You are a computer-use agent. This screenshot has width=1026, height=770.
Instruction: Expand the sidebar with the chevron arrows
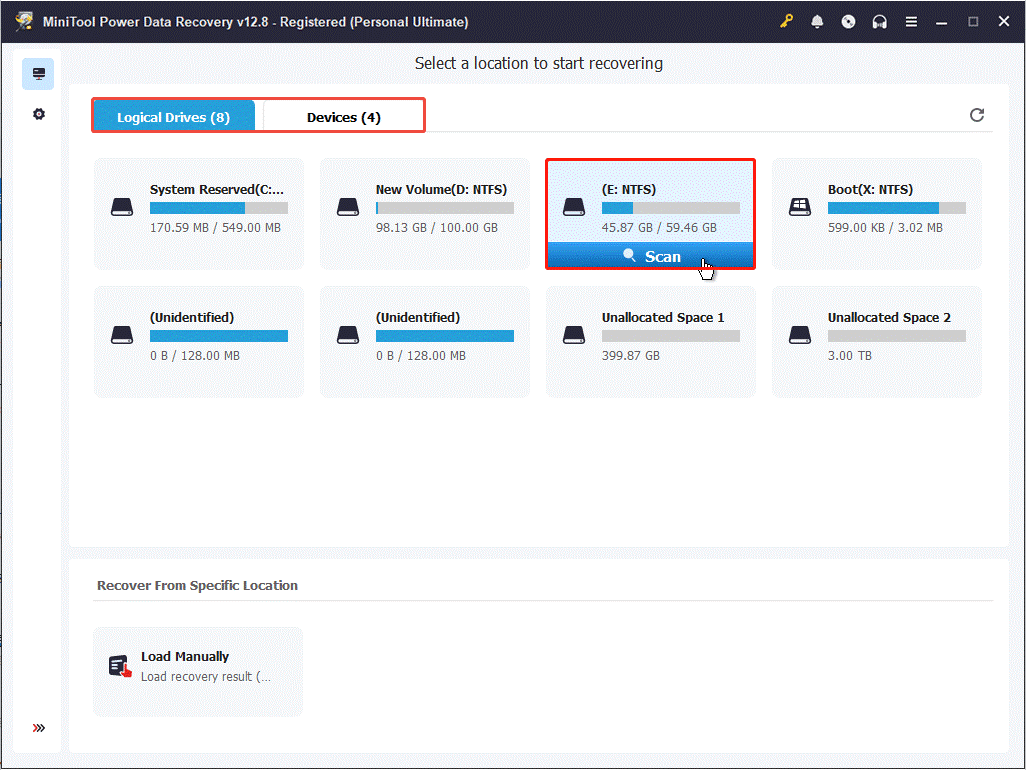click(39, 728)
